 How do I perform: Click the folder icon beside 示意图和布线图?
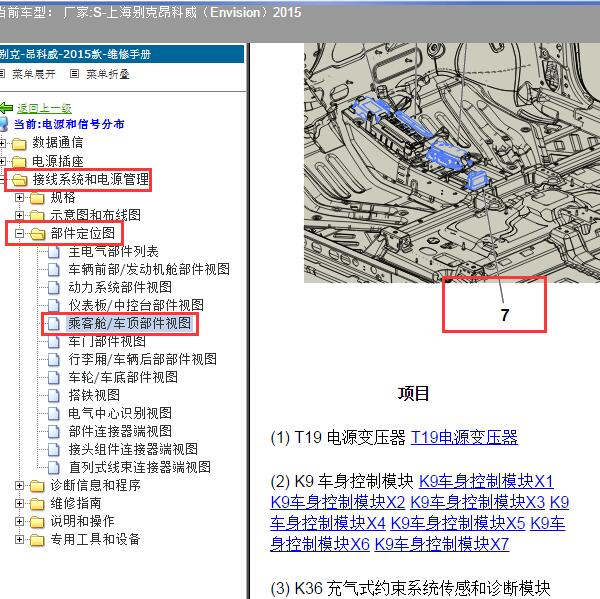(x=37, y=216)
